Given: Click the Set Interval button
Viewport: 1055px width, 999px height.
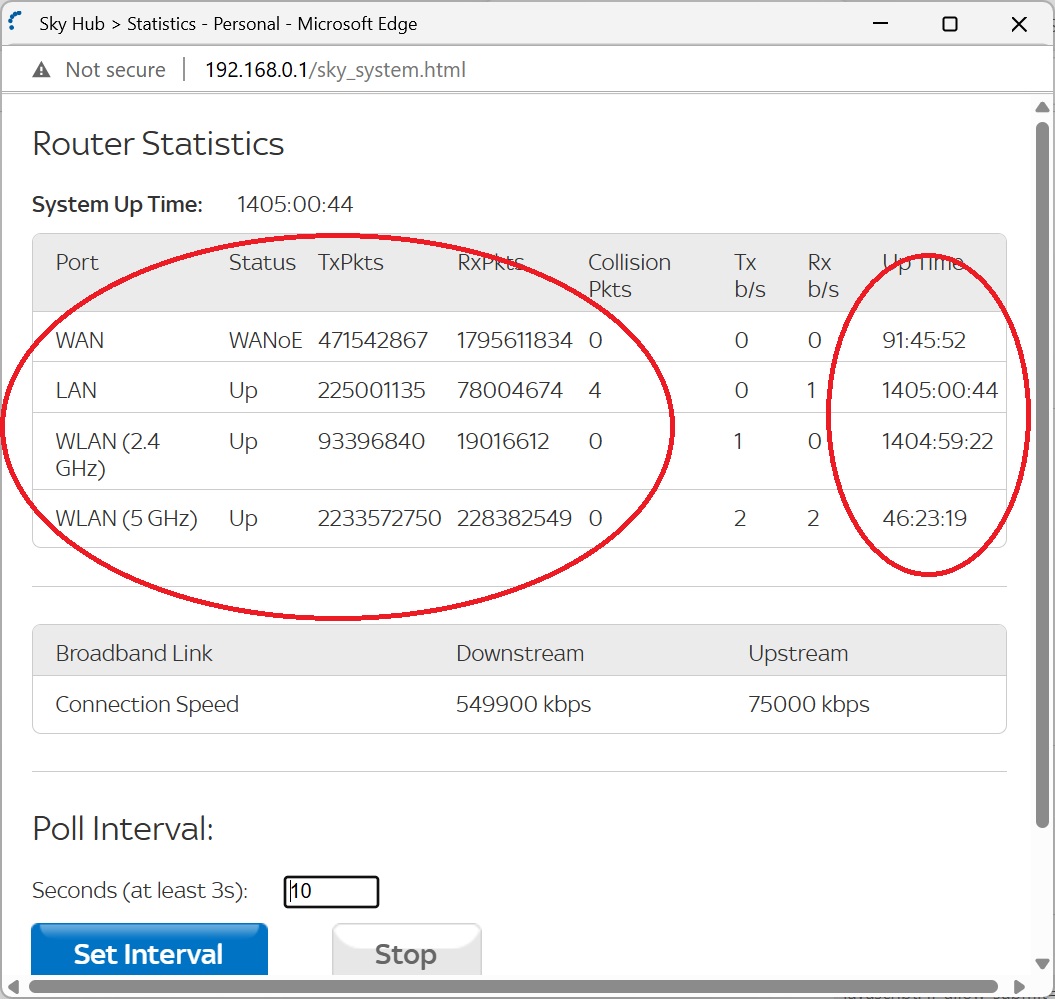Looking at the screenshot, I should coord(148,953).
